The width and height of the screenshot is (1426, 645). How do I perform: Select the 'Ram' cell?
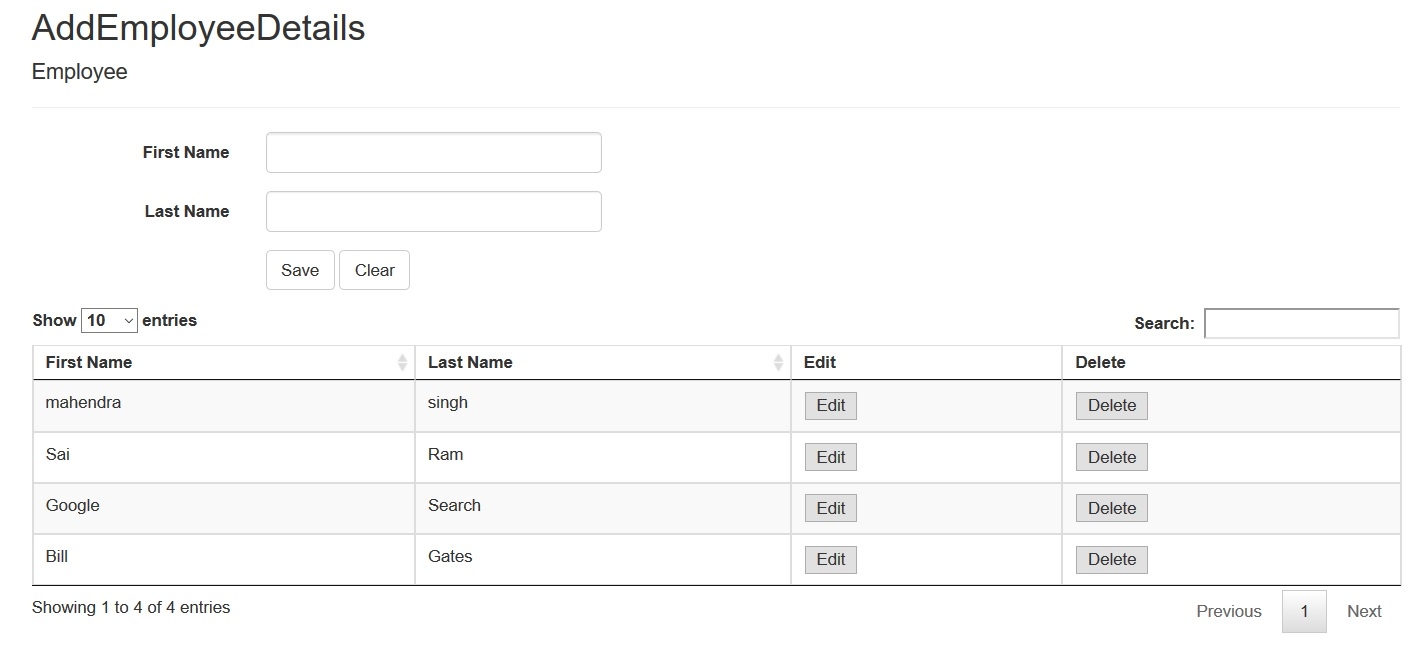click(603, 458)
